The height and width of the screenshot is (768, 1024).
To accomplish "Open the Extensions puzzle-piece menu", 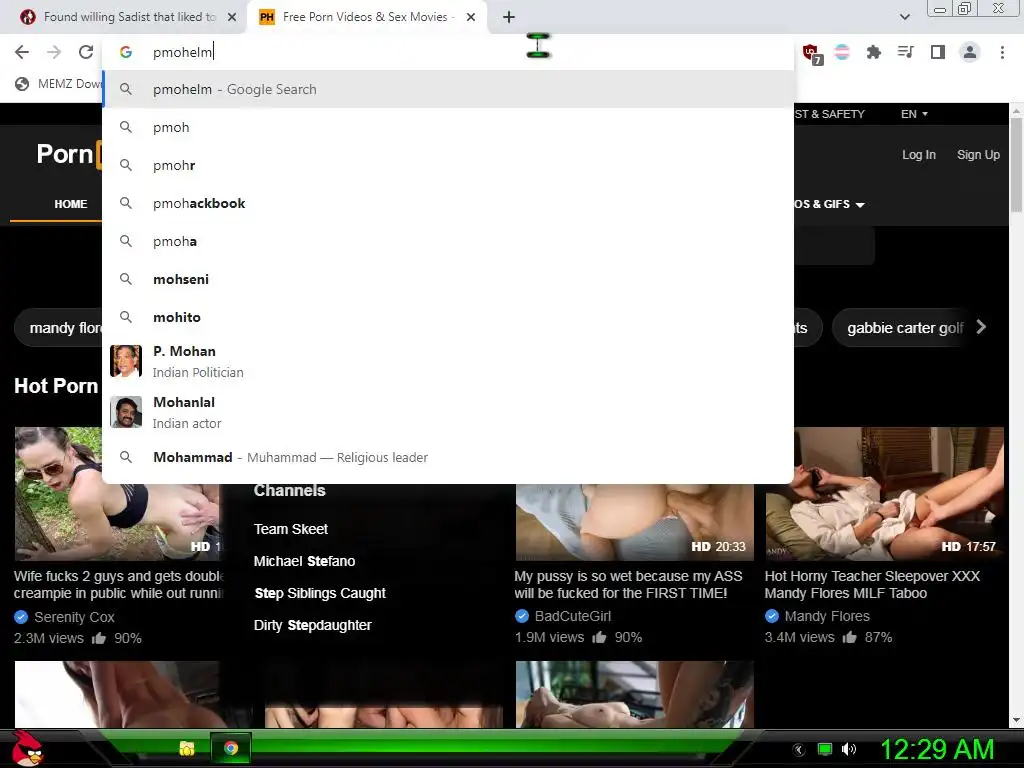I will tap(873, 52).
